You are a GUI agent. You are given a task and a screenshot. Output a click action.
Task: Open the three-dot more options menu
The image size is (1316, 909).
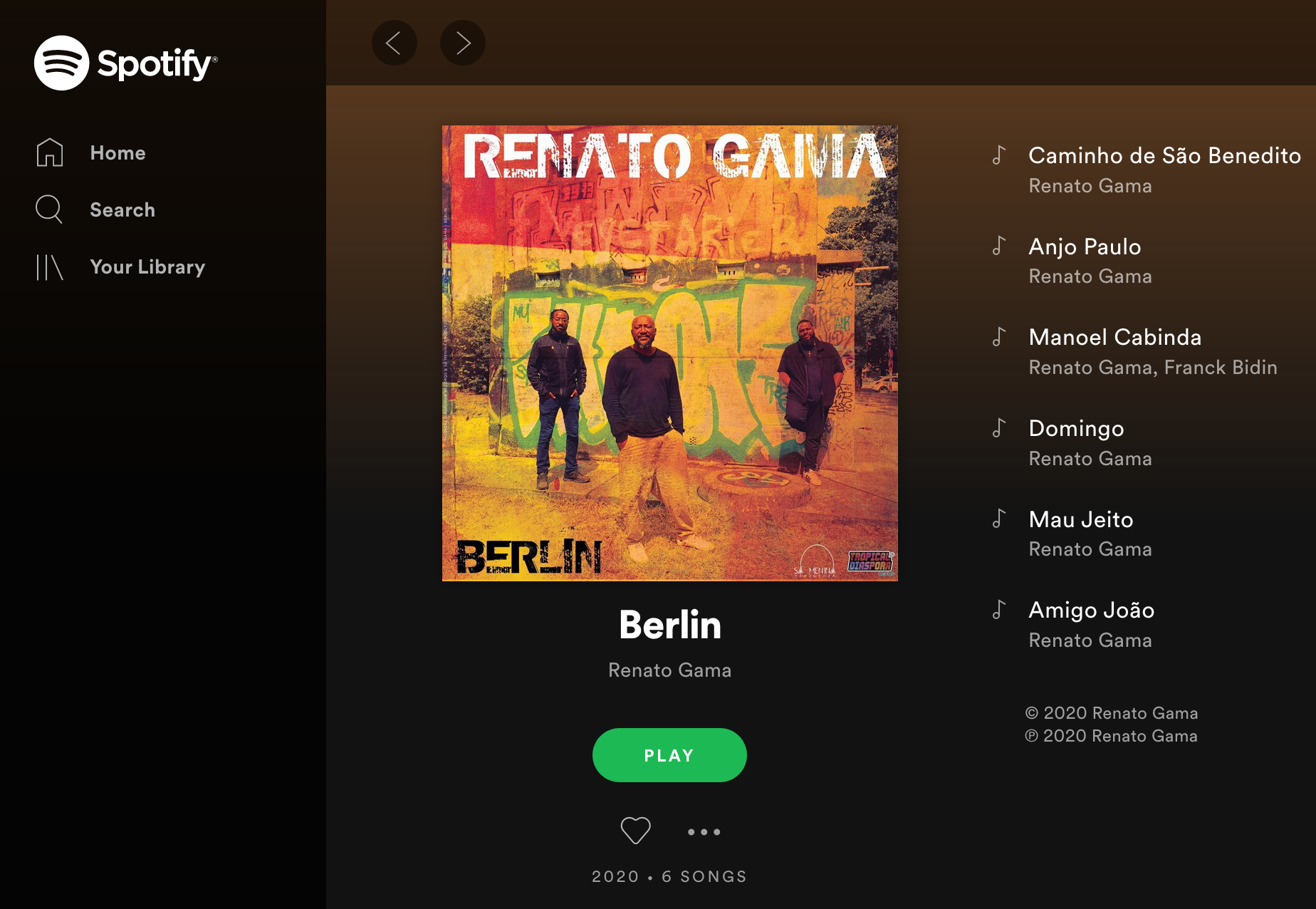pos(704,831)
